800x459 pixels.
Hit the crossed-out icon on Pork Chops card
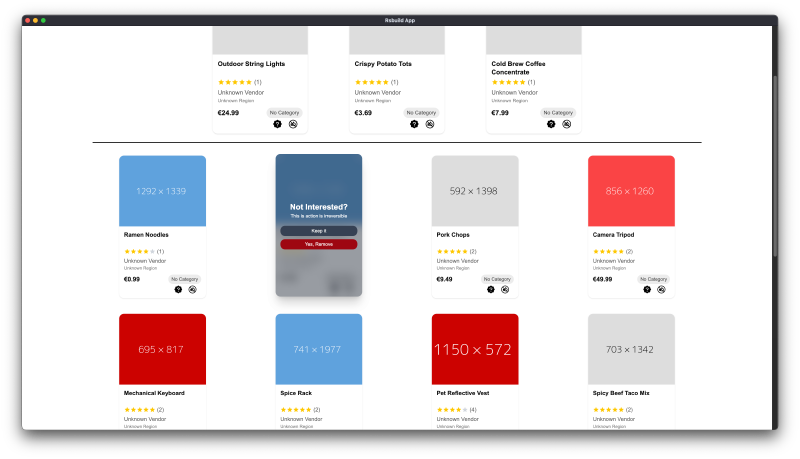pos(506,289)
